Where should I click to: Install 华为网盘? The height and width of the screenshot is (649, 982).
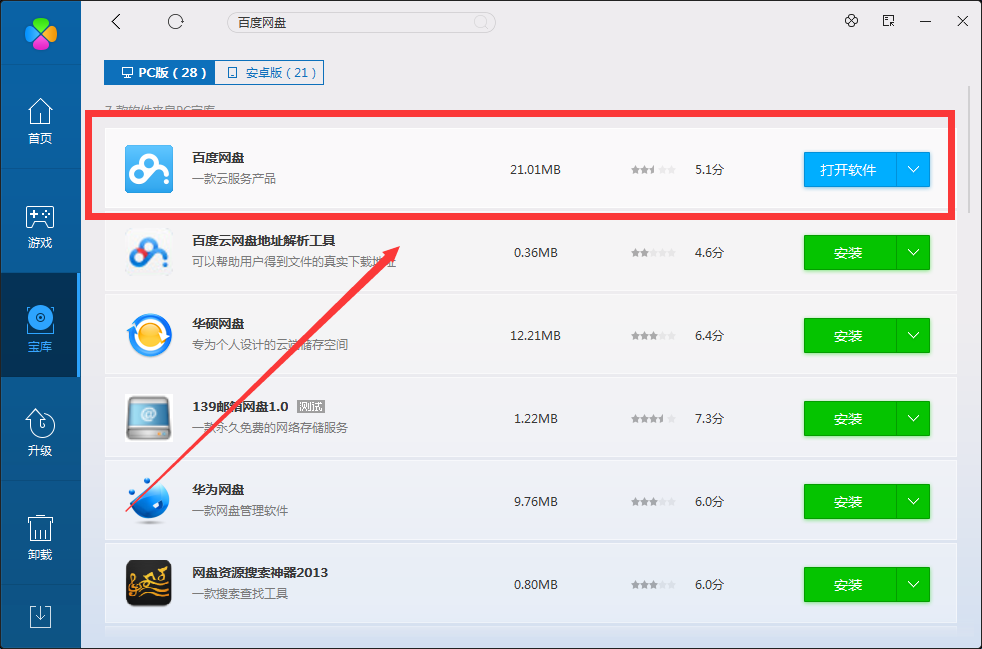[x=850, y=502]
